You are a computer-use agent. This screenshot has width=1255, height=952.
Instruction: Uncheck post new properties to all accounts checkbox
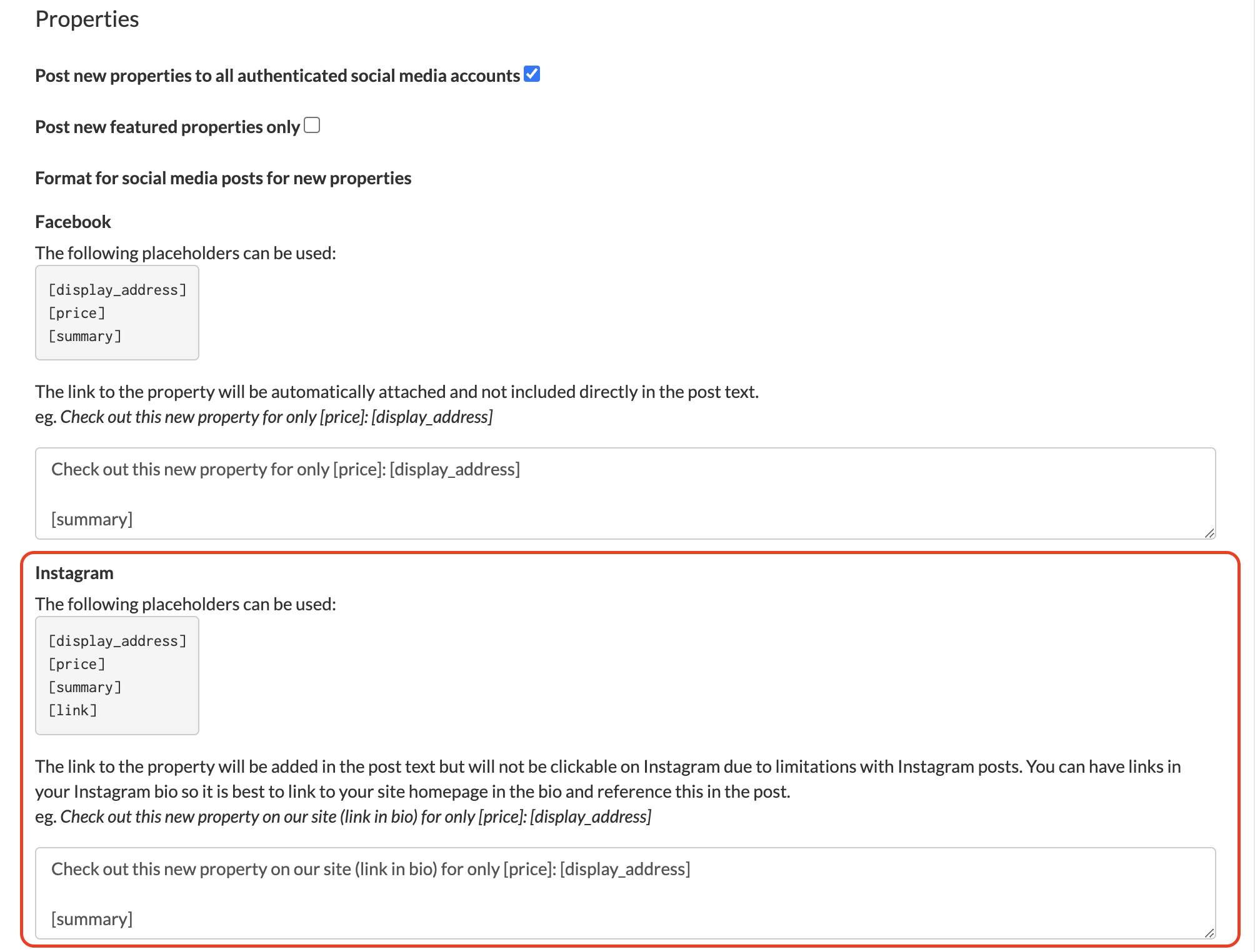[532, 74]
